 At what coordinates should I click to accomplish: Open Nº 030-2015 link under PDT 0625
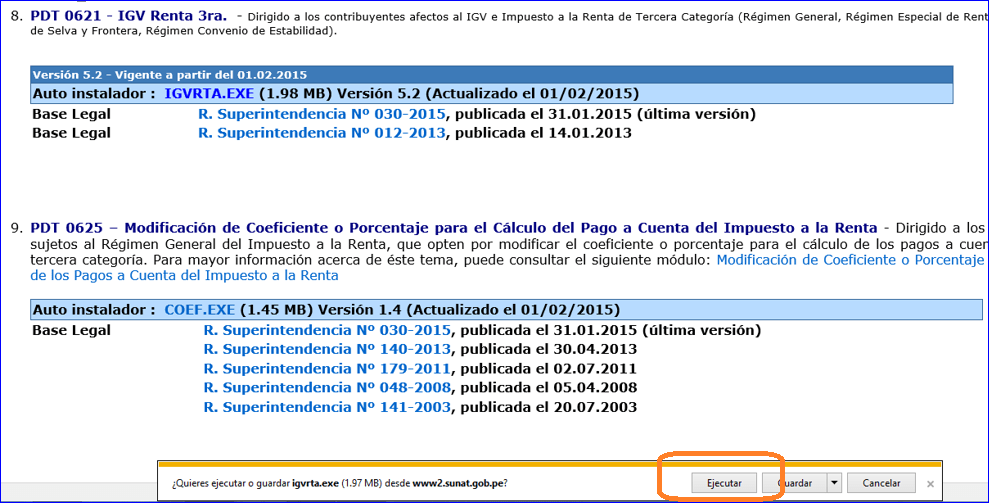click(327, 330)
